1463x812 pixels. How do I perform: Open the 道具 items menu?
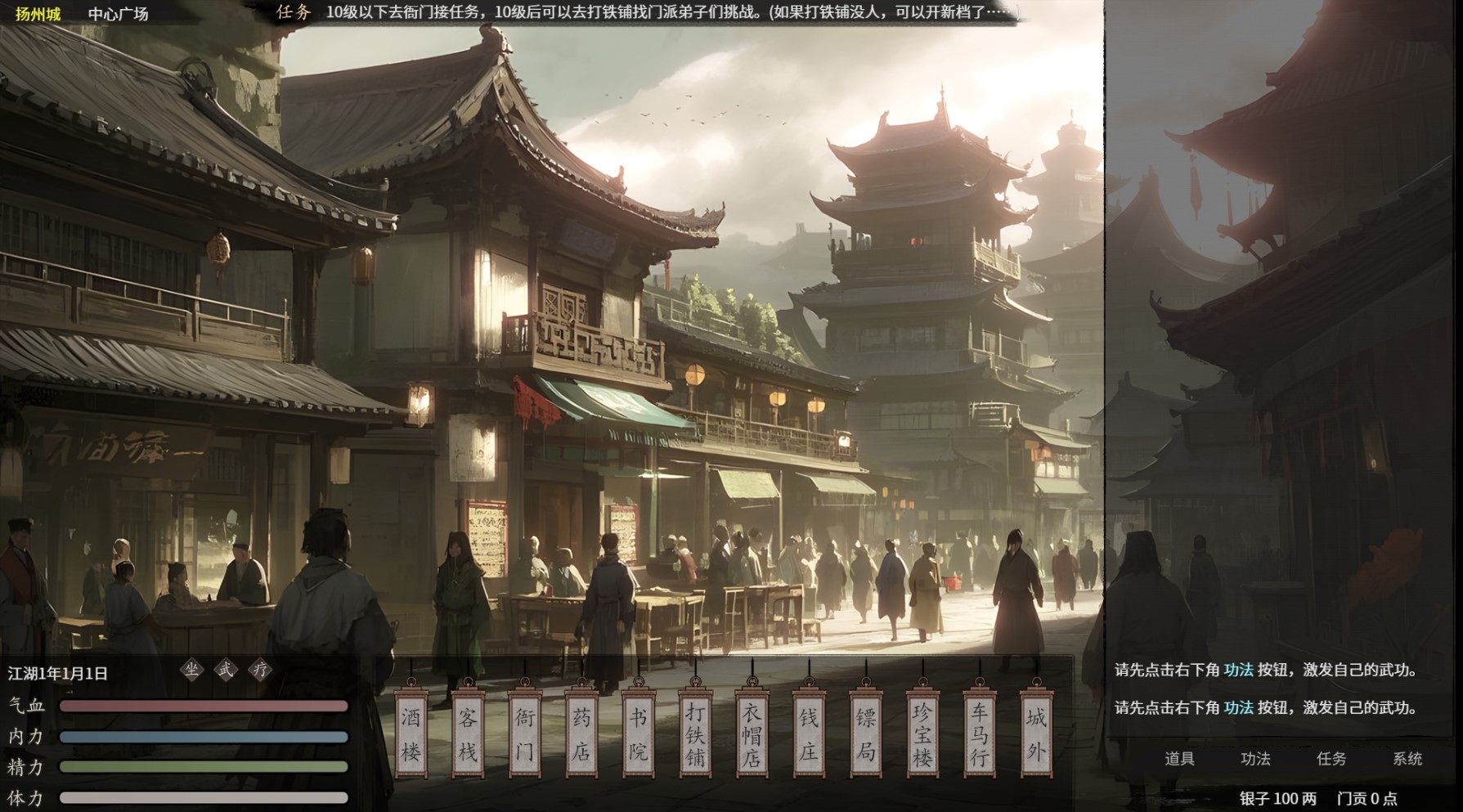1179,759
